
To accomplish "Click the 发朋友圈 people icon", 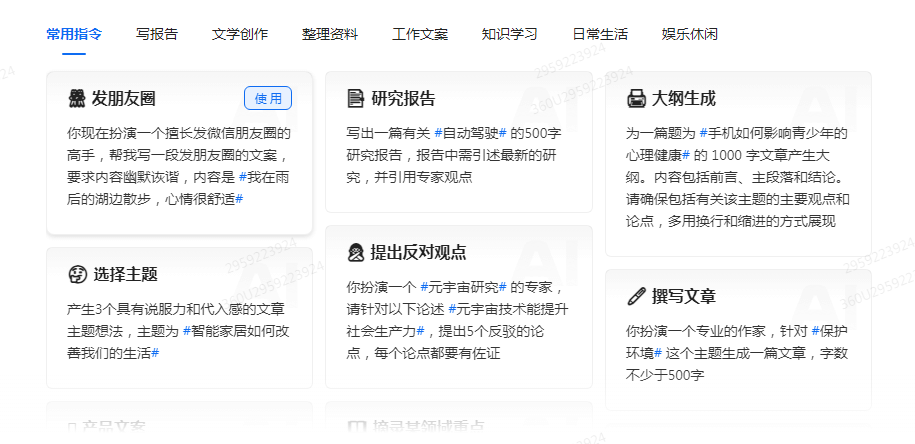I will click(76, 98).
